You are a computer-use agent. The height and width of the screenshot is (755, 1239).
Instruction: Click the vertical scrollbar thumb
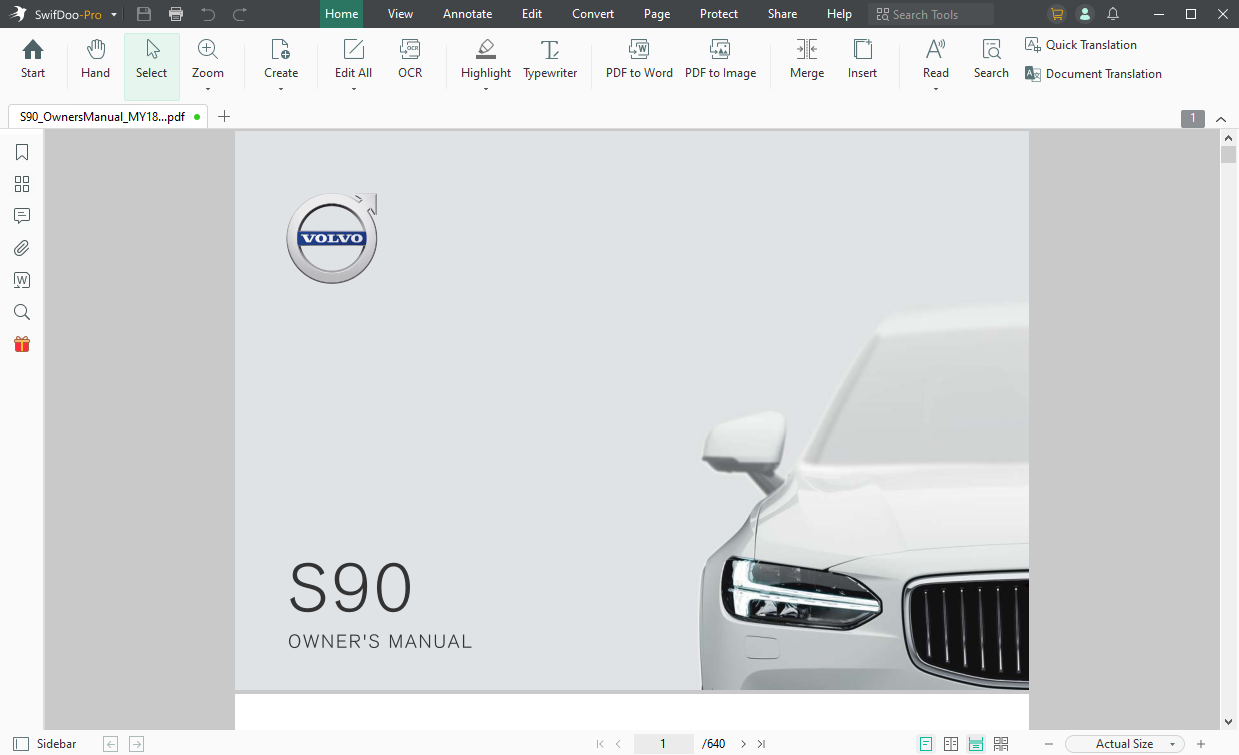[x=1228, y=154]
